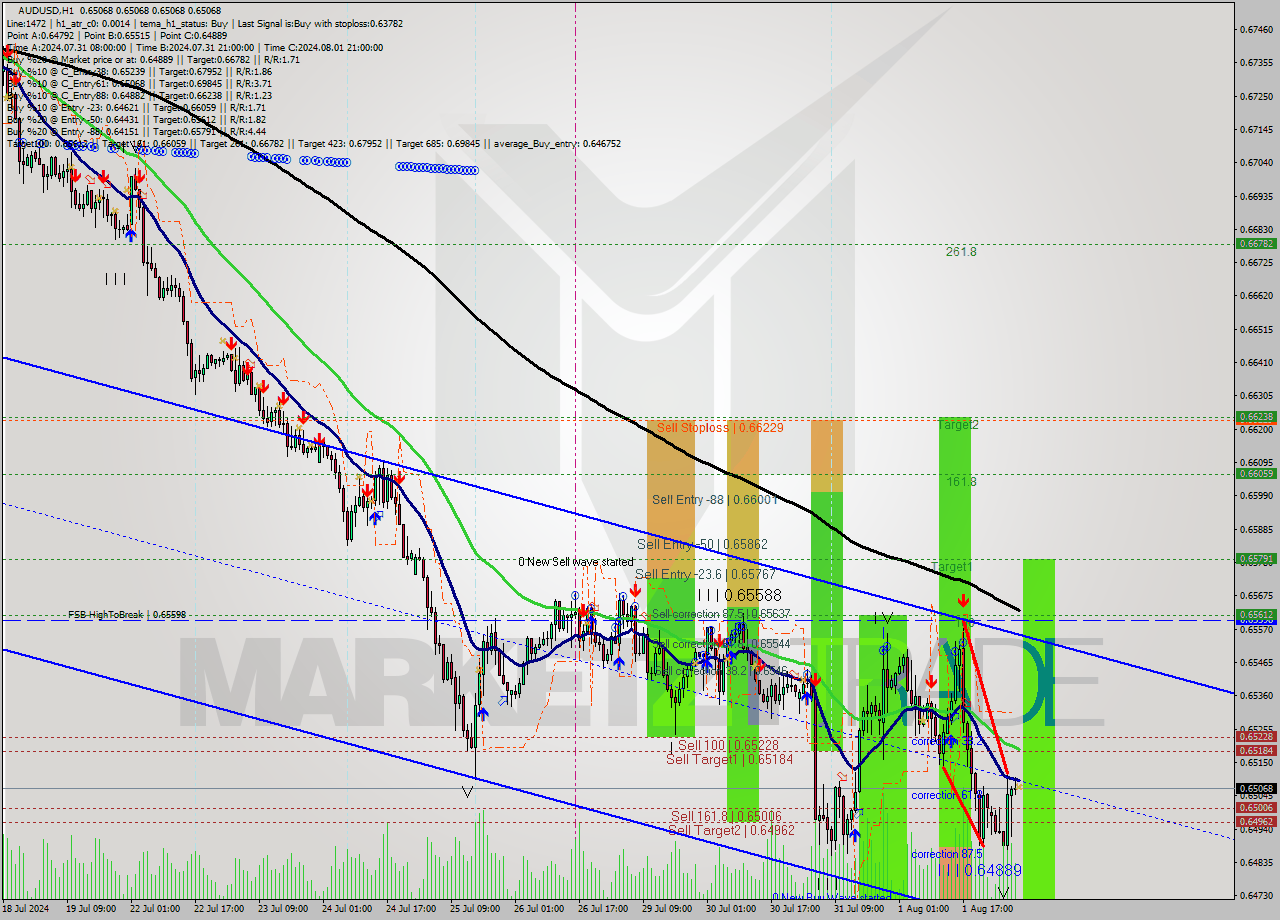The image size is (1280, 920).
Task: Click the 'I I I 0.64889' blue wave label
Action: pyautogui.click(x=980, y=871)
